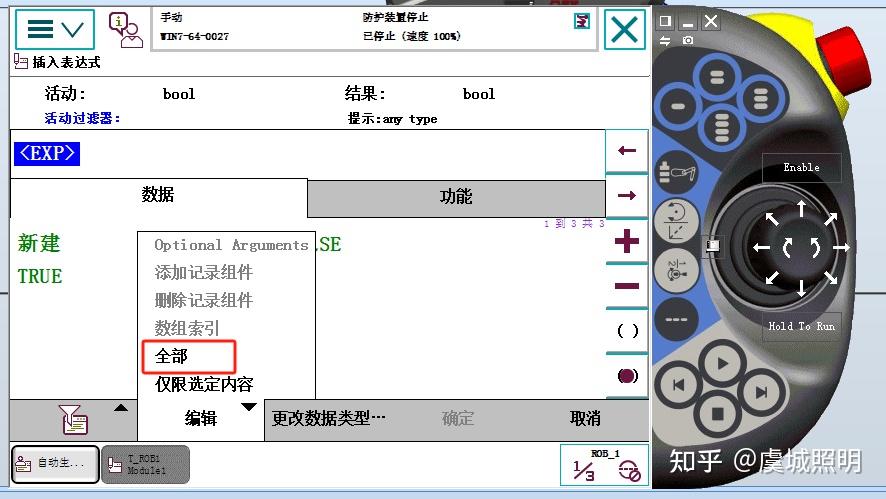Click the pendant Stop button
Viewport: 886px width, 499px height.
pyautogui.click(x=717, y=414)
